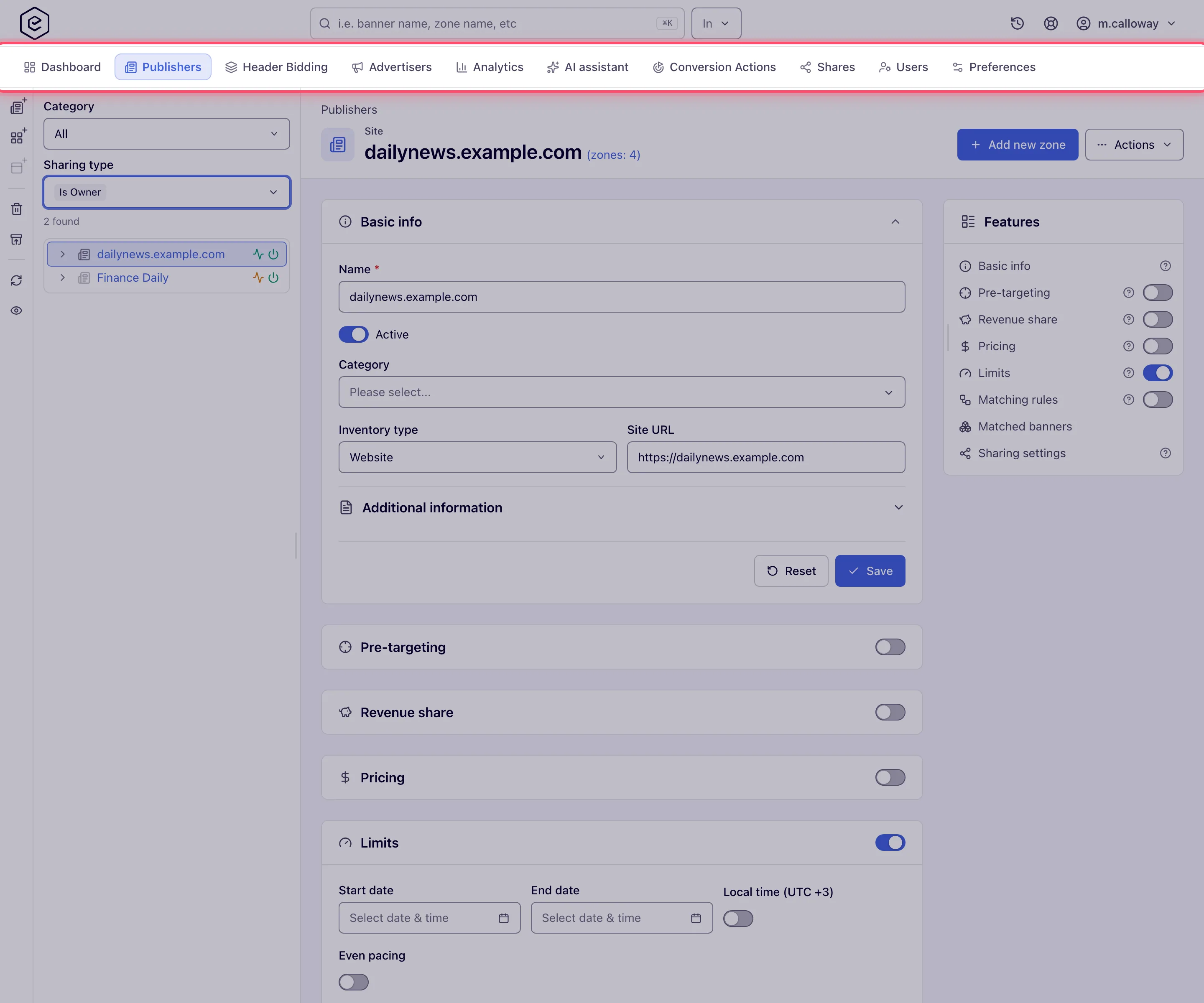Screen dimensions: 1204x1003
Task: Open the Category filter dropdown showing All
Action: click(166, 134)
